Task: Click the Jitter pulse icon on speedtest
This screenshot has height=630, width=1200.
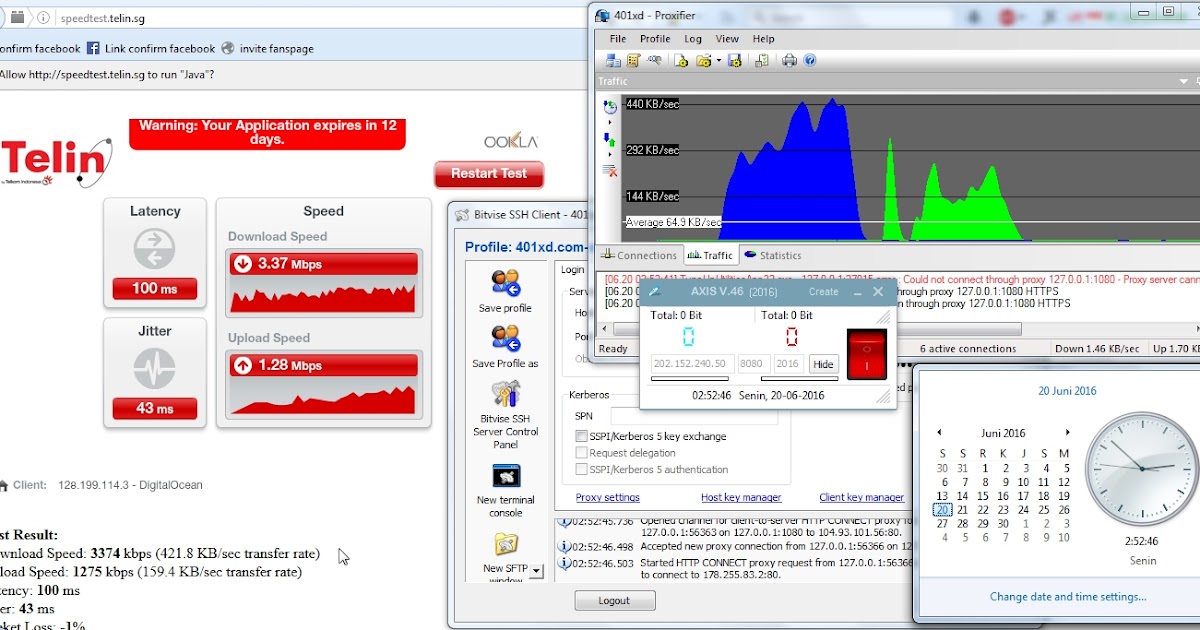Action: click(x=154, y=368)
